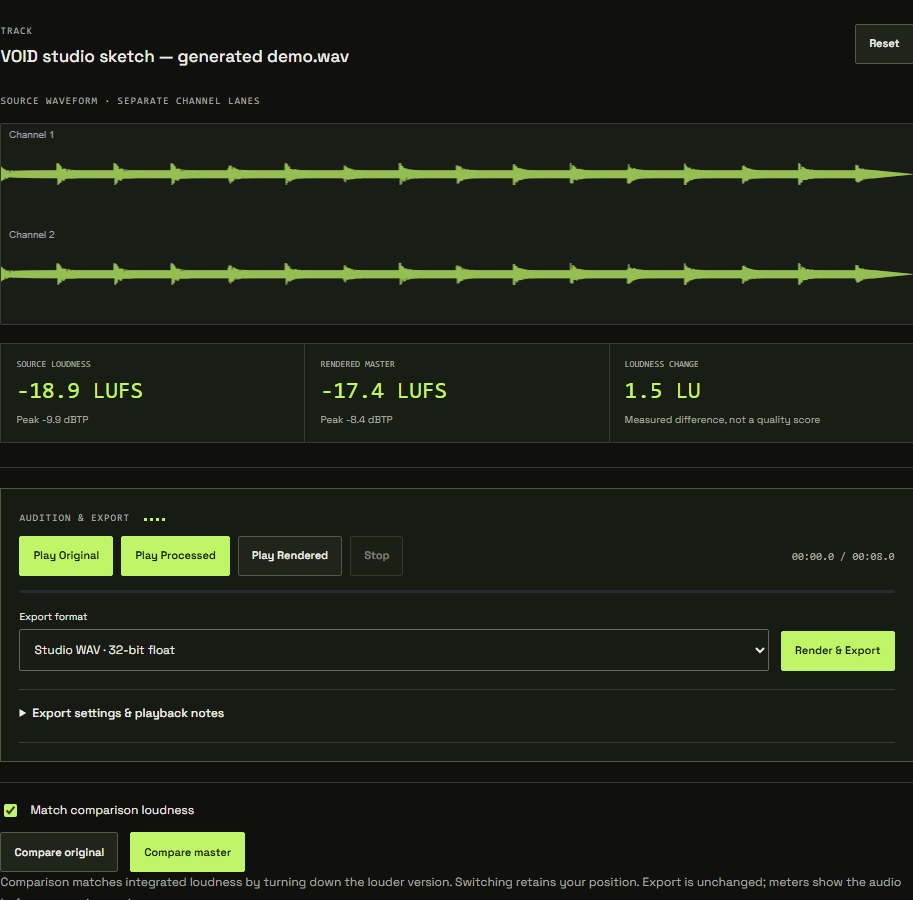Viewport: 913px width, 900px height.
Task: Click the playback progress bar
Action: [456, 591]
